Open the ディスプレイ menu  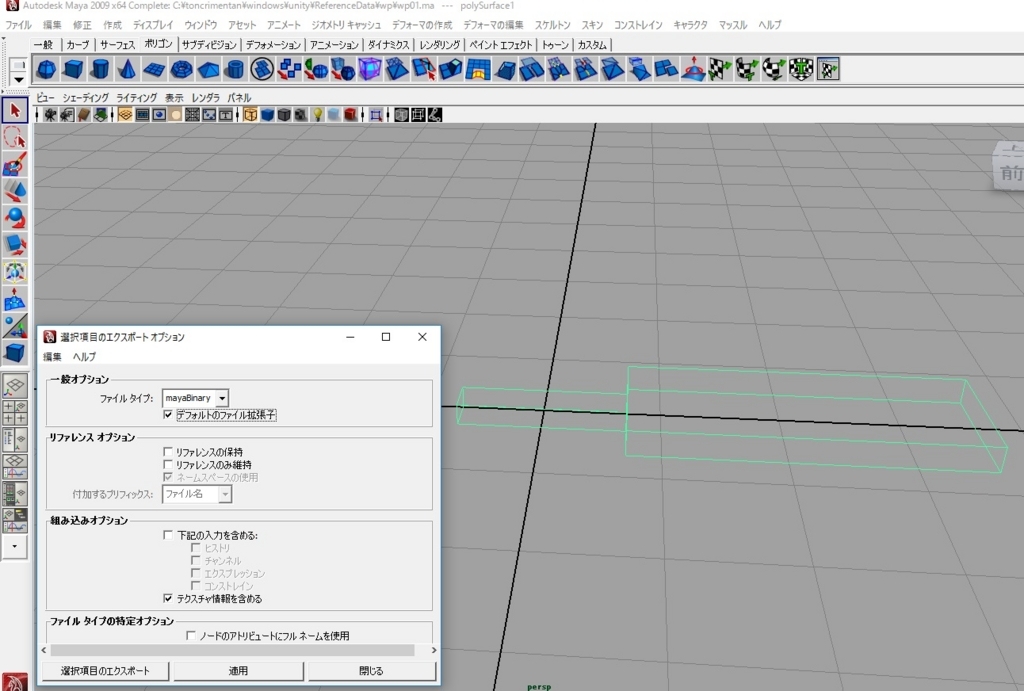(x=153, y=25)
